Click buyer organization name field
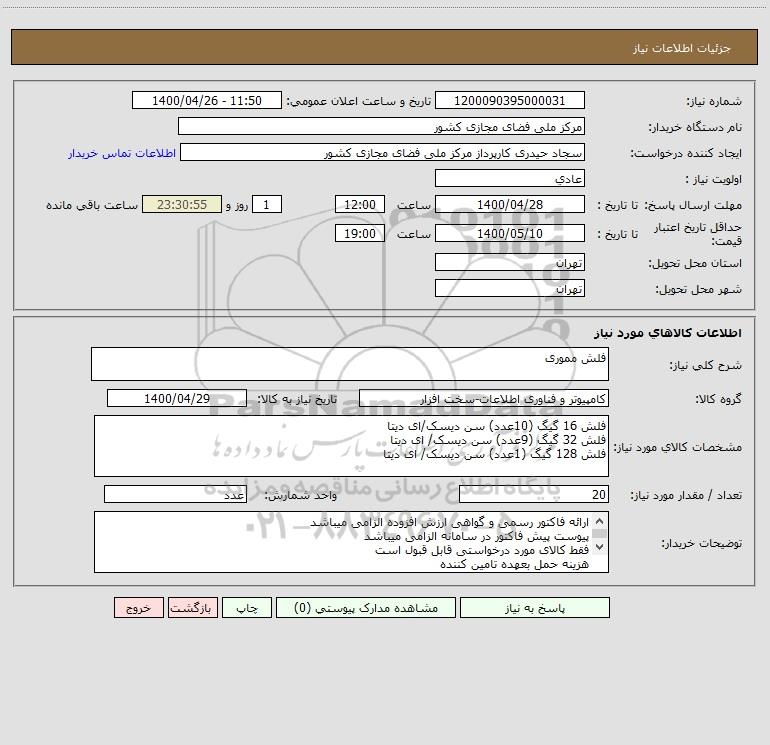 (x=381, y=126)
